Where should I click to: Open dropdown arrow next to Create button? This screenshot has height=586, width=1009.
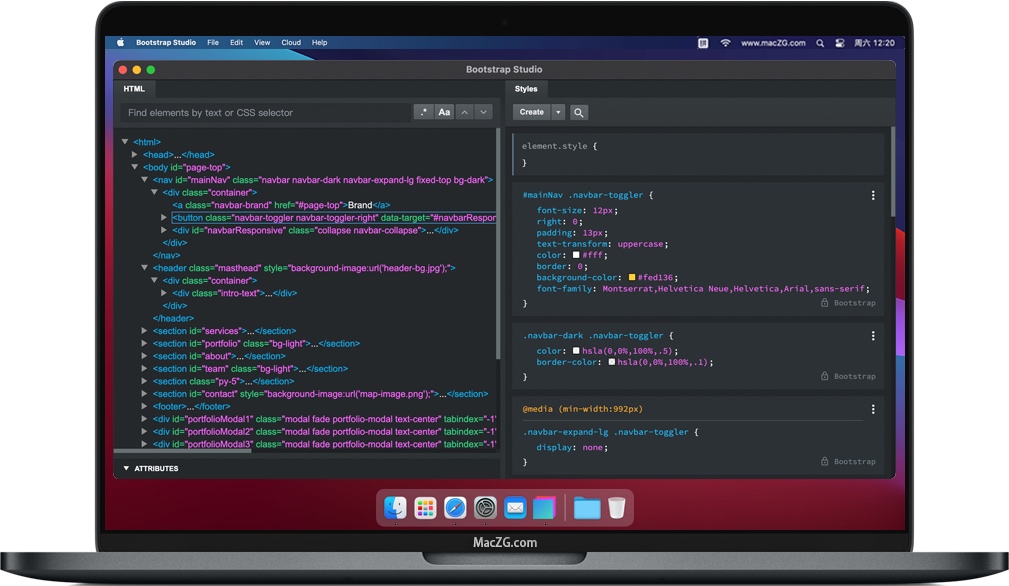tap(559, 113)
